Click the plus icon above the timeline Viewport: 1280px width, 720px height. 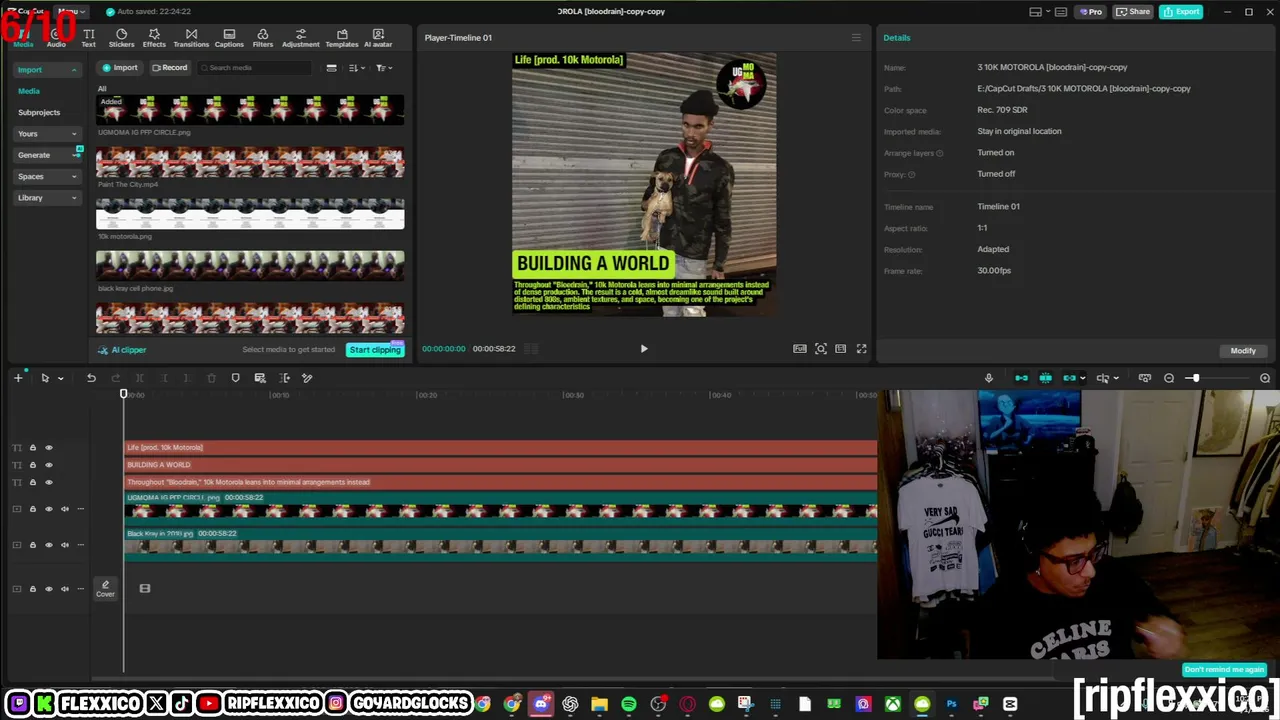18,378
